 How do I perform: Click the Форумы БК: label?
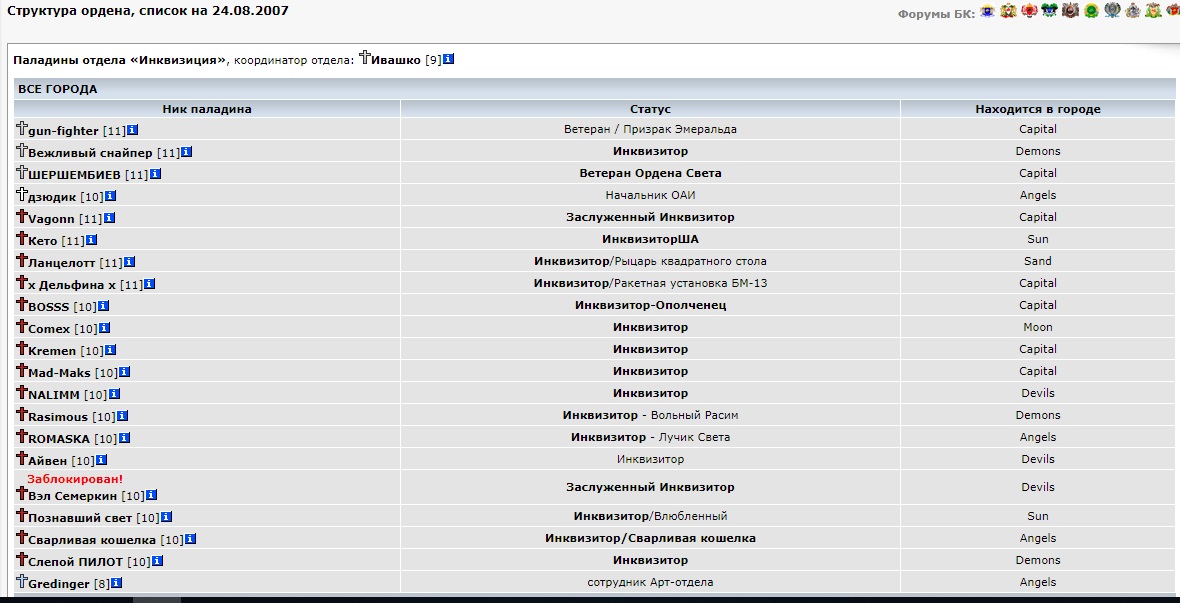936,14
